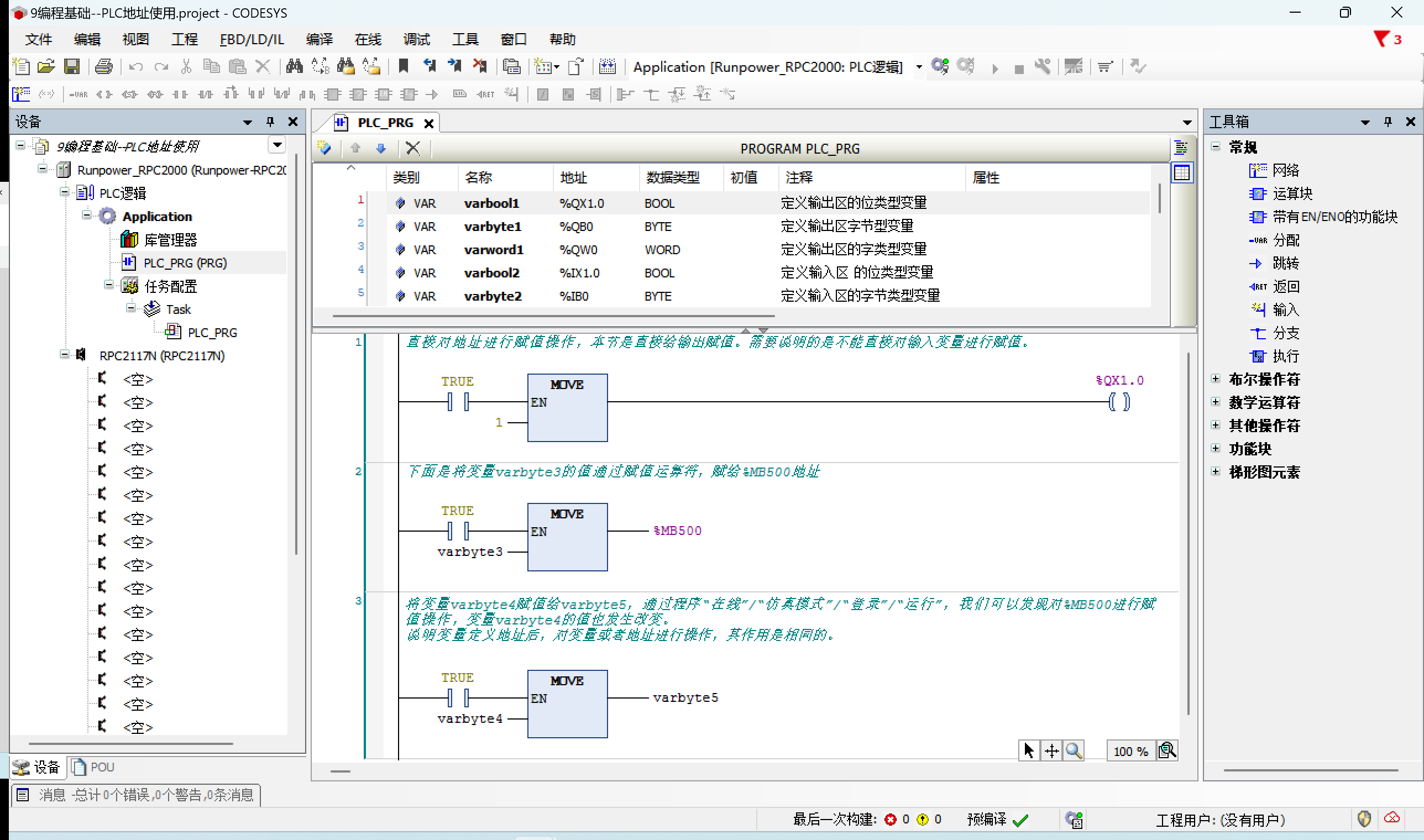This screenshot has height=840, width=1424.
Task: Expand the 布尔操作符 toolbox group
Action: [1215, 378]
